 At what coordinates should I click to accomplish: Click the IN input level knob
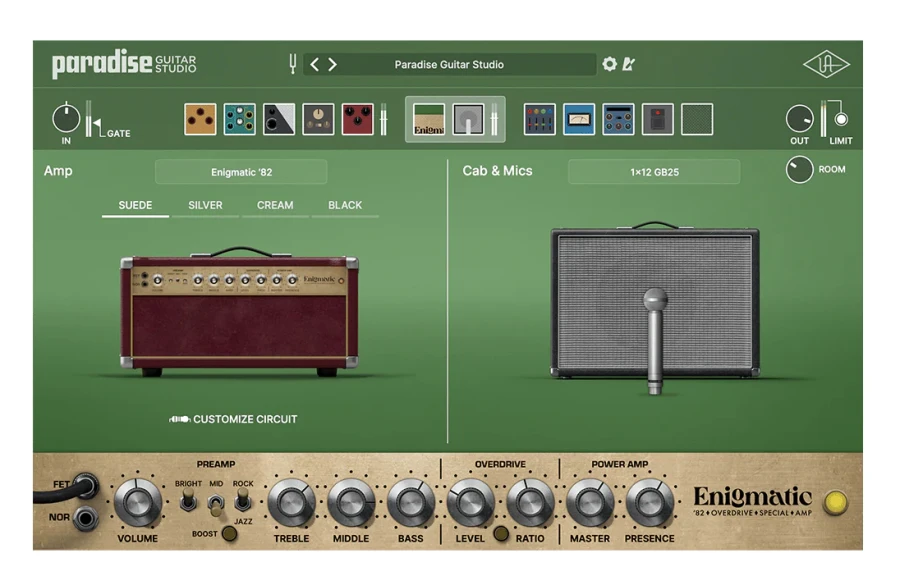(66, 119)
